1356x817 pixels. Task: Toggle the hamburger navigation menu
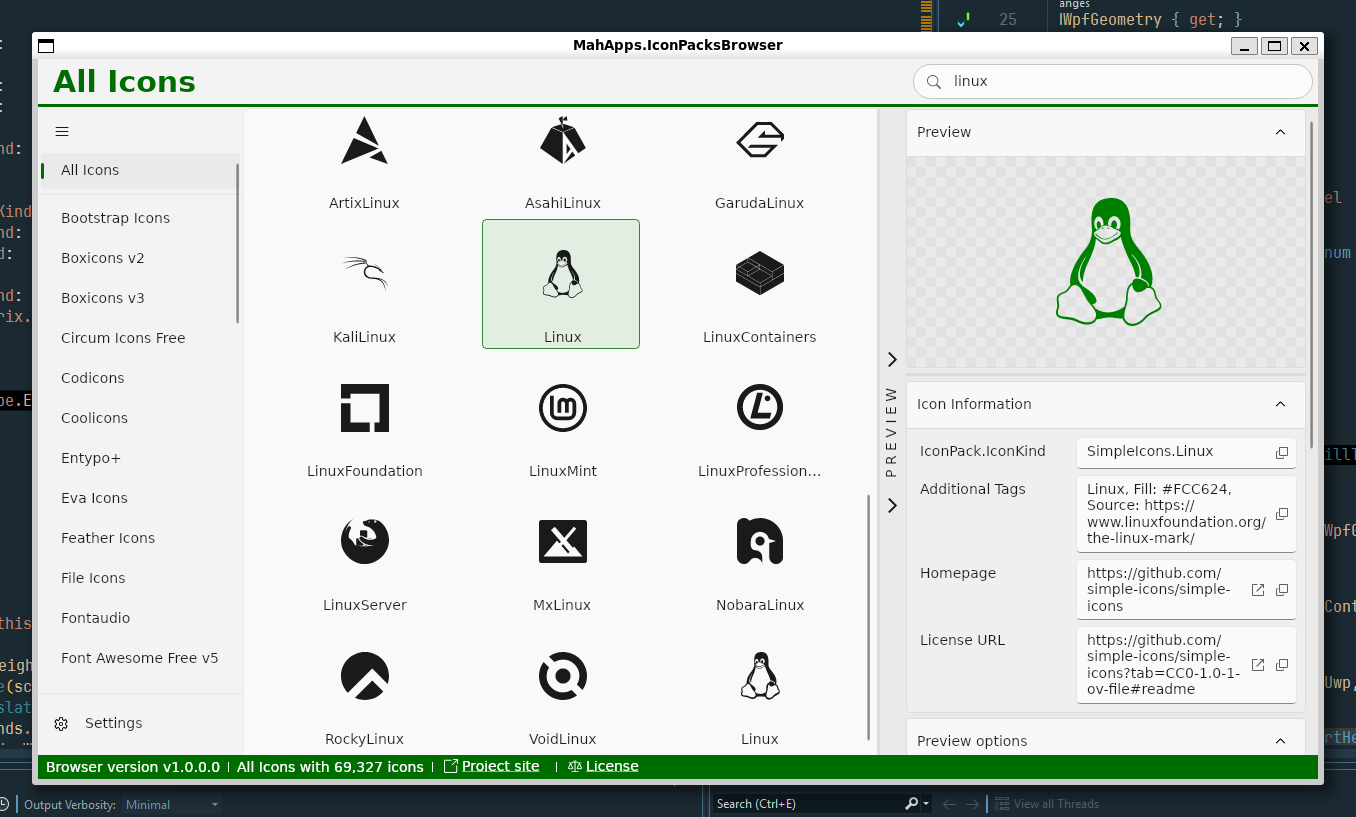[62, 132]
